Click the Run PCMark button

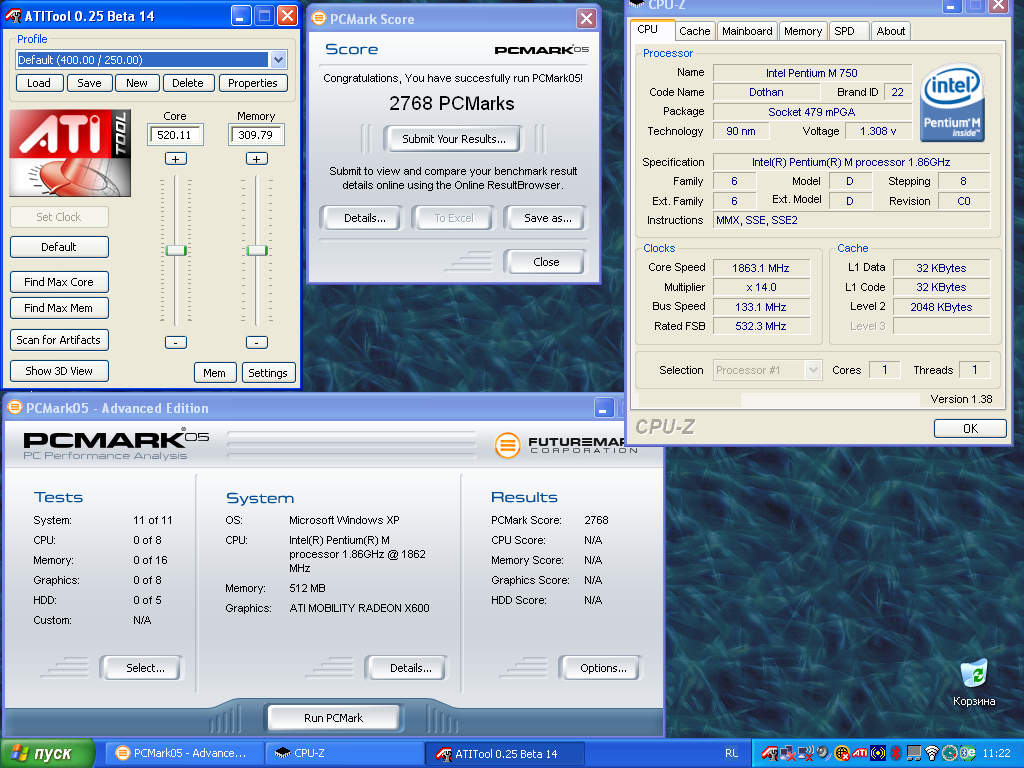coord(333,718)
